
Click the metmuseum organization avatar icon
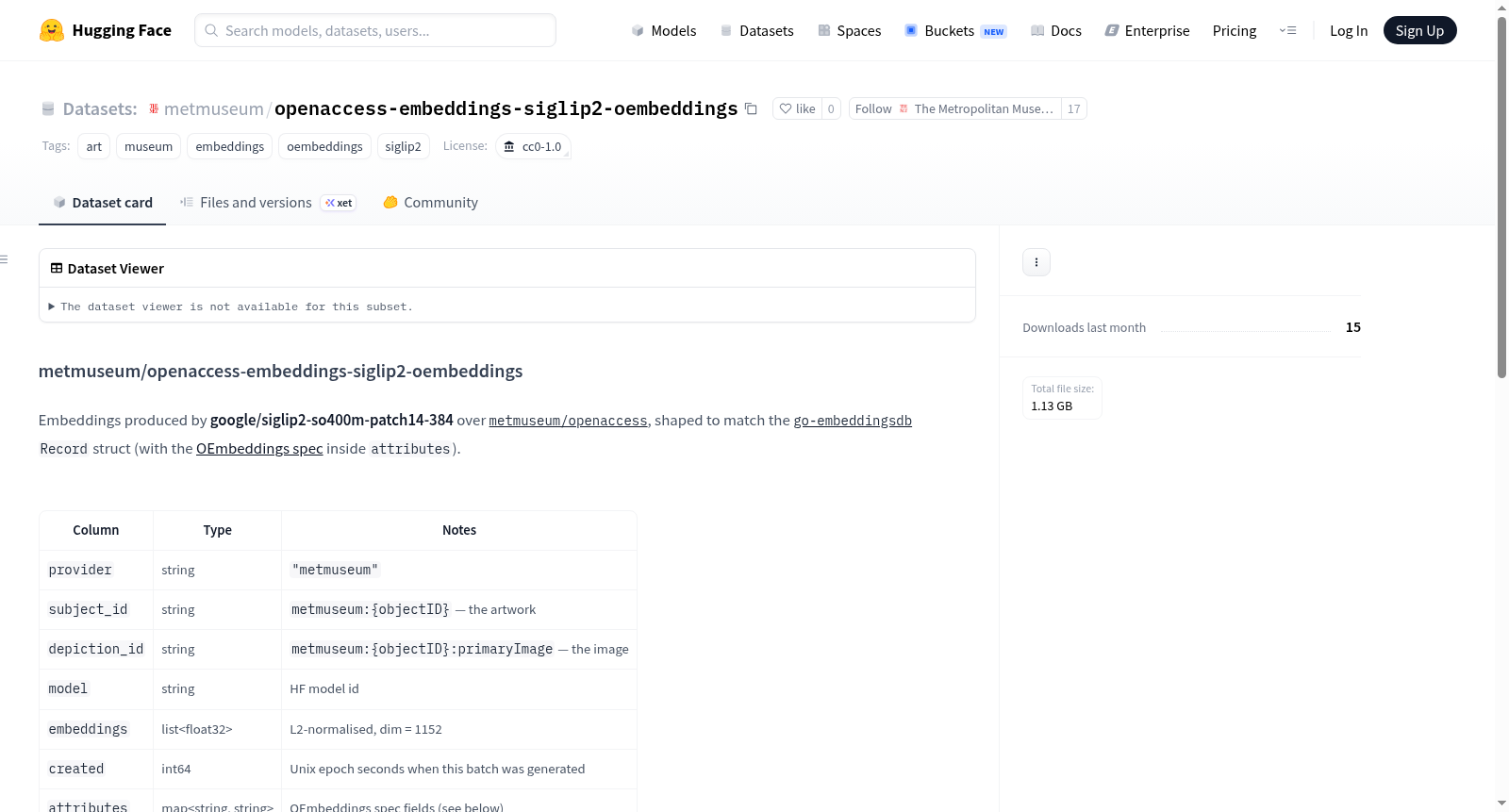point(154,108)
